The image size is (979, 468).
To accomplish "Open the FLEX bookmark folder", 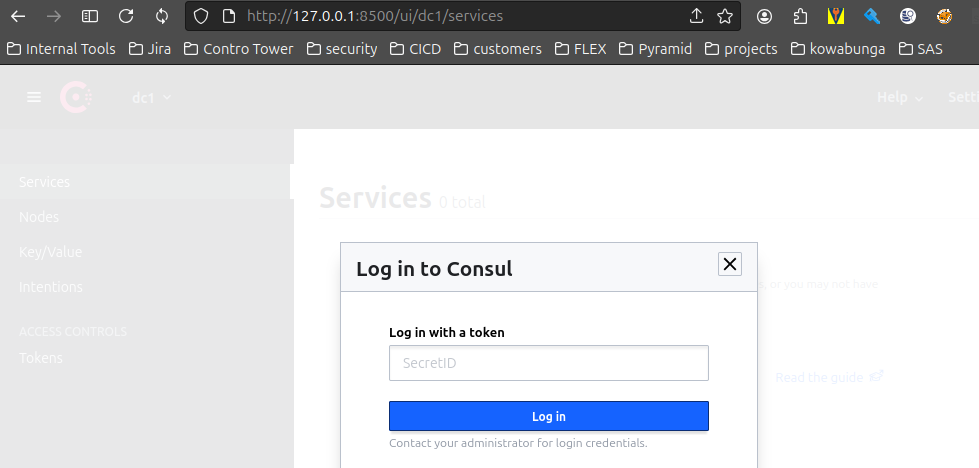I will pos(580,49).
